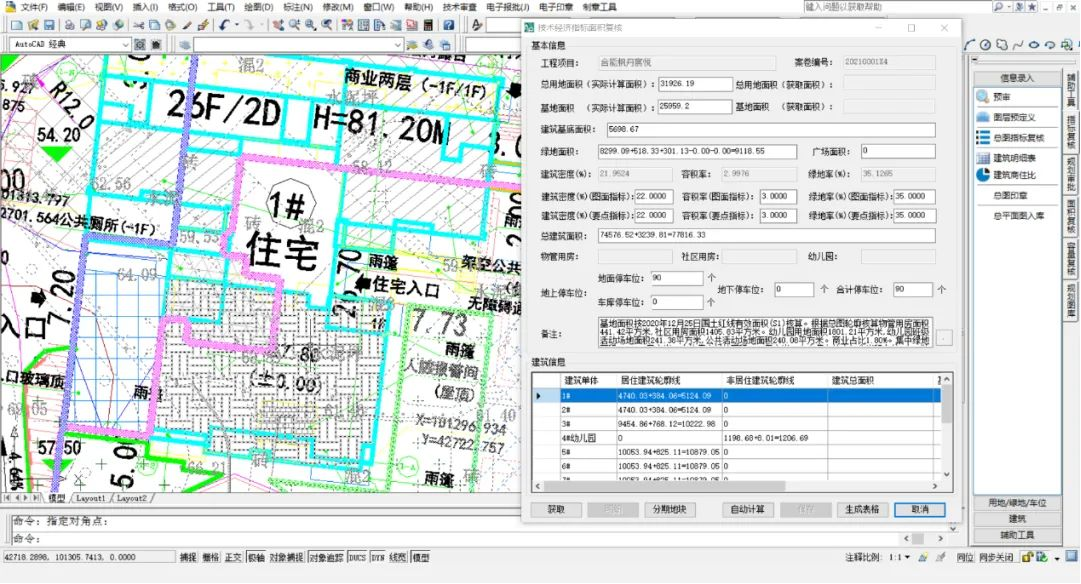
Task: Click the 生成表格 button
Action: tap(864, 509)
